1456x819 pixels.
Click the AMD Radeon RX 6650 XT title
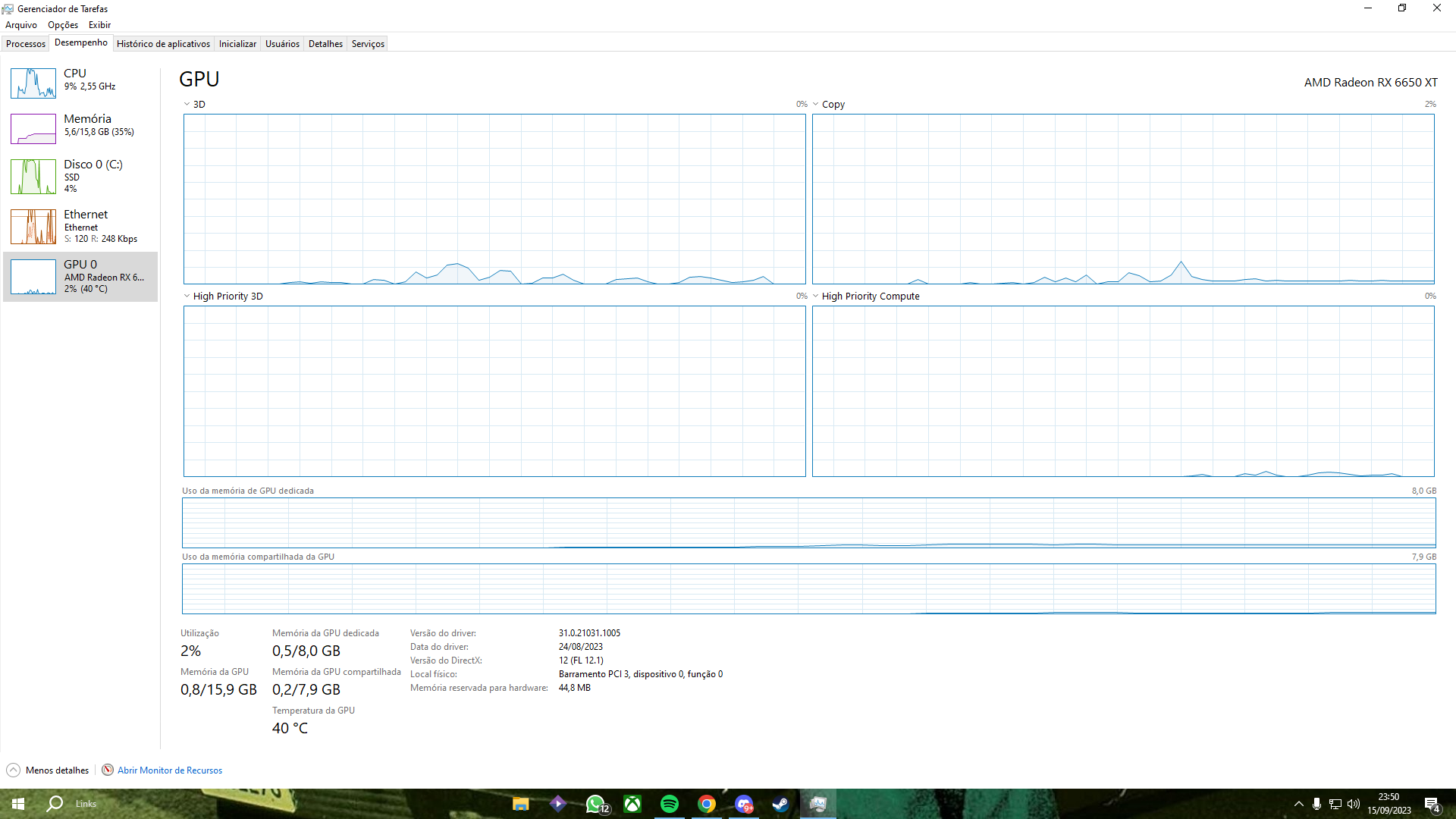point(1370,83)
